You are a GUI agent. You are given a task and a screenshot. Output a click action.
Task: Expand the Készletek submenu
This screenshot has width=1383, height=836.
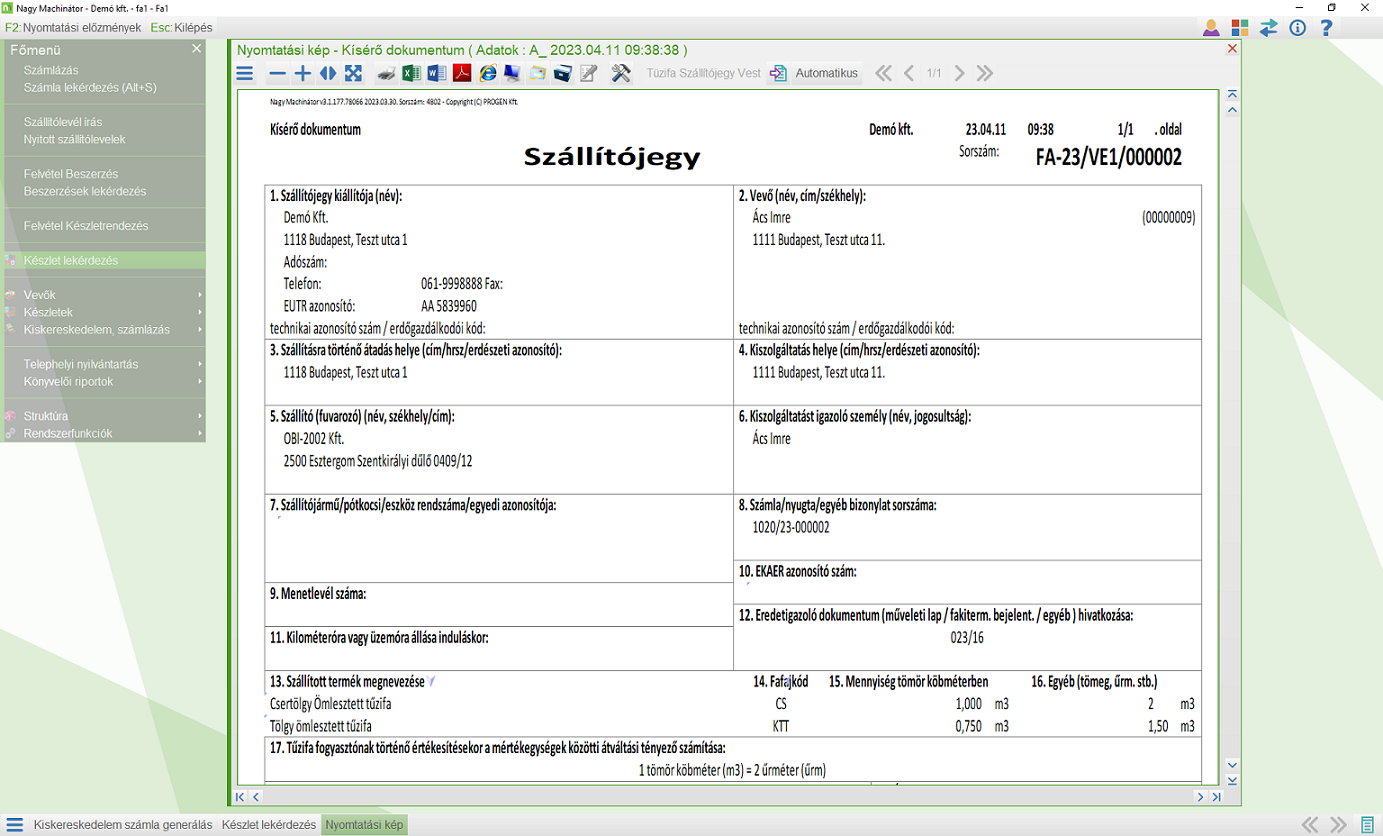48,312
